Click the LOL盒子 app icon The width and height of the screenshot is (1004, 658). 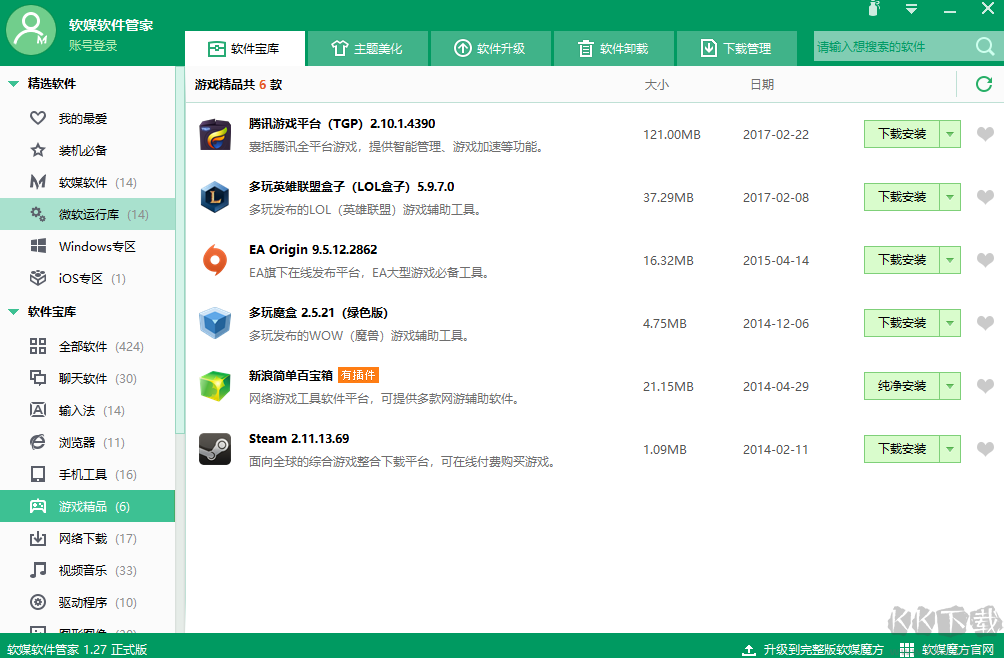point(215,197)
